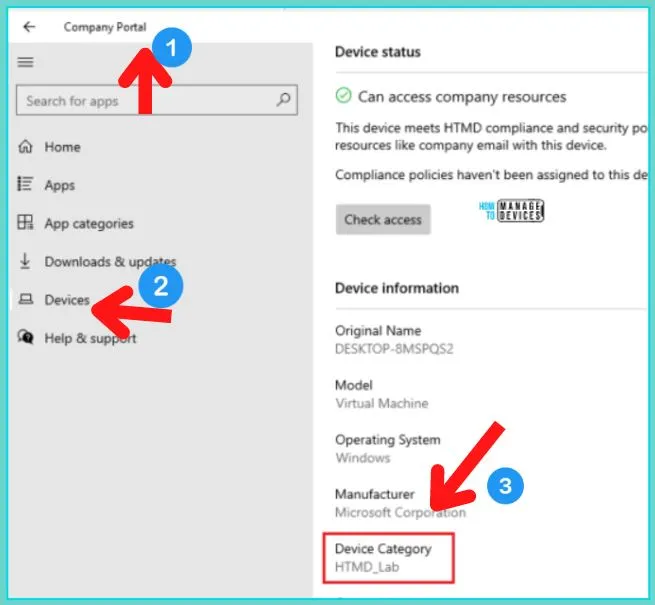The image size is (655, 605).
Task: Click the Windows value
Action: pyautogui.click(x=363, y=458)
